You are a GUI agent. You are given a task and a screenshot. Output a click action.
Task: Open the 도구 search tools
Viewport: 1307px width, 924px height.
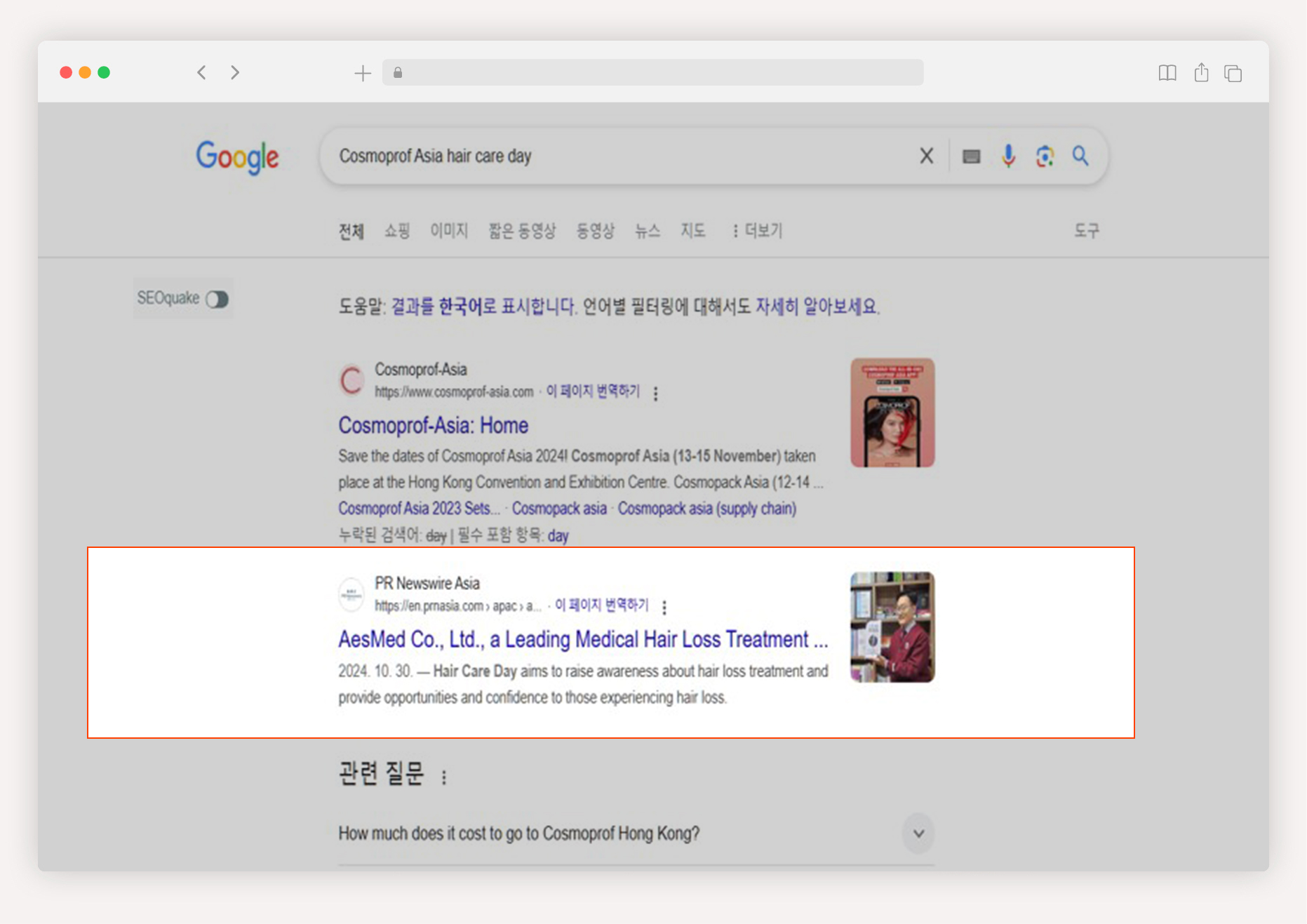(1087, 231)
